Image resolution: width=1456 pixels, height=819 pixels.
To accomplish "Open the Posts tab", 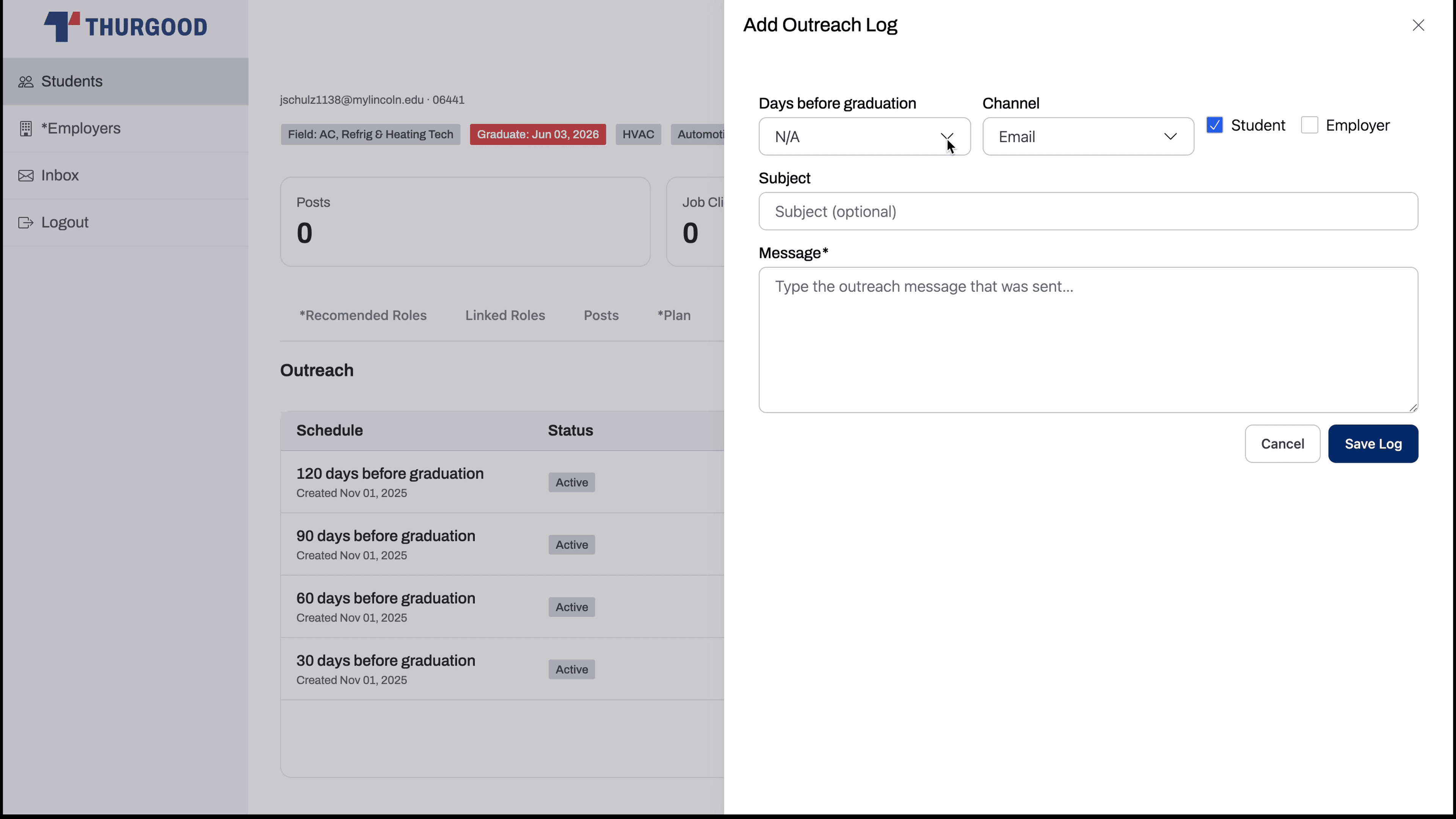I will click(x=601, y=315).
